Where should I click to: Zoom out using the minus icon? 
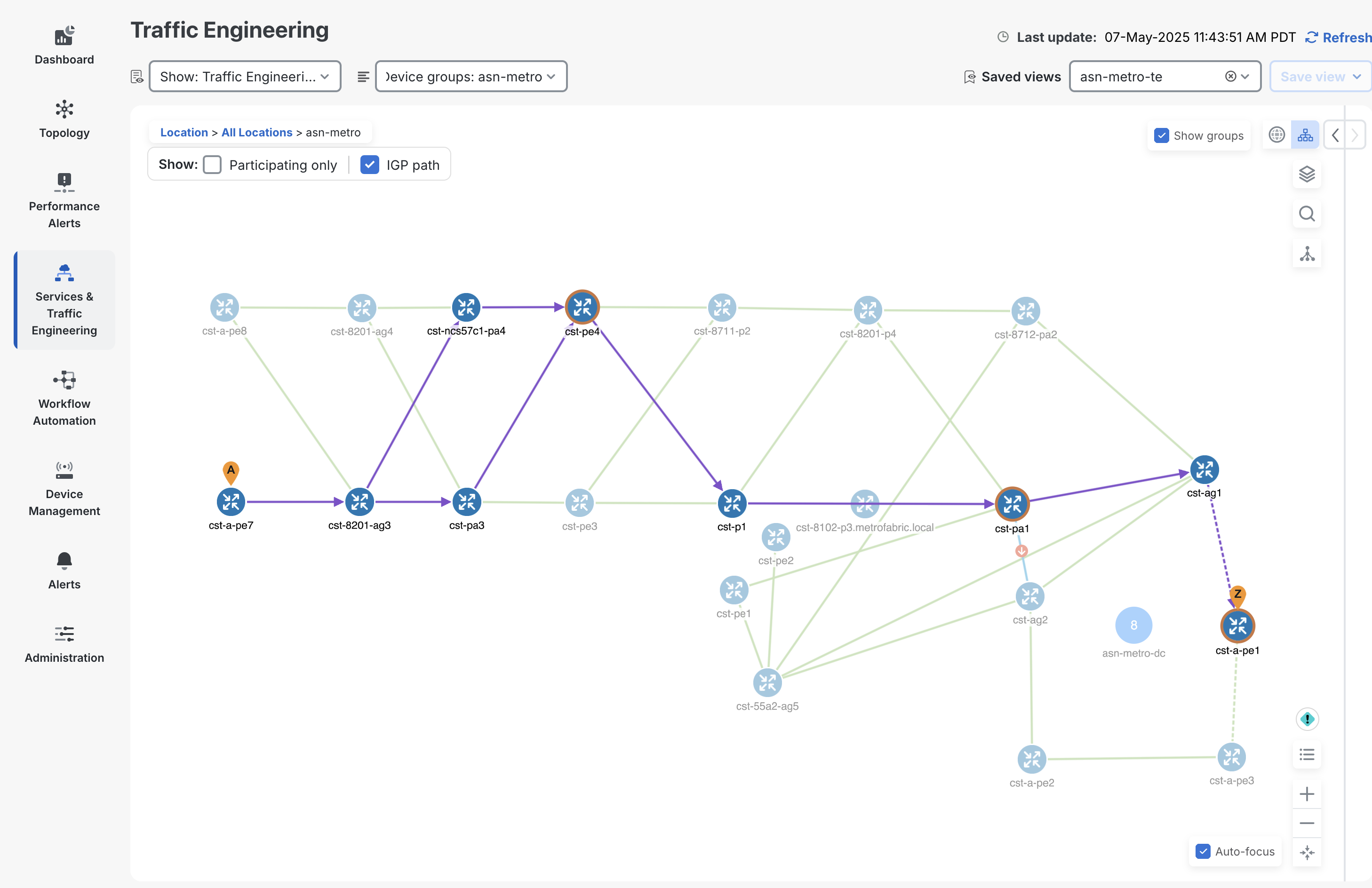(x=1306, y=823)
